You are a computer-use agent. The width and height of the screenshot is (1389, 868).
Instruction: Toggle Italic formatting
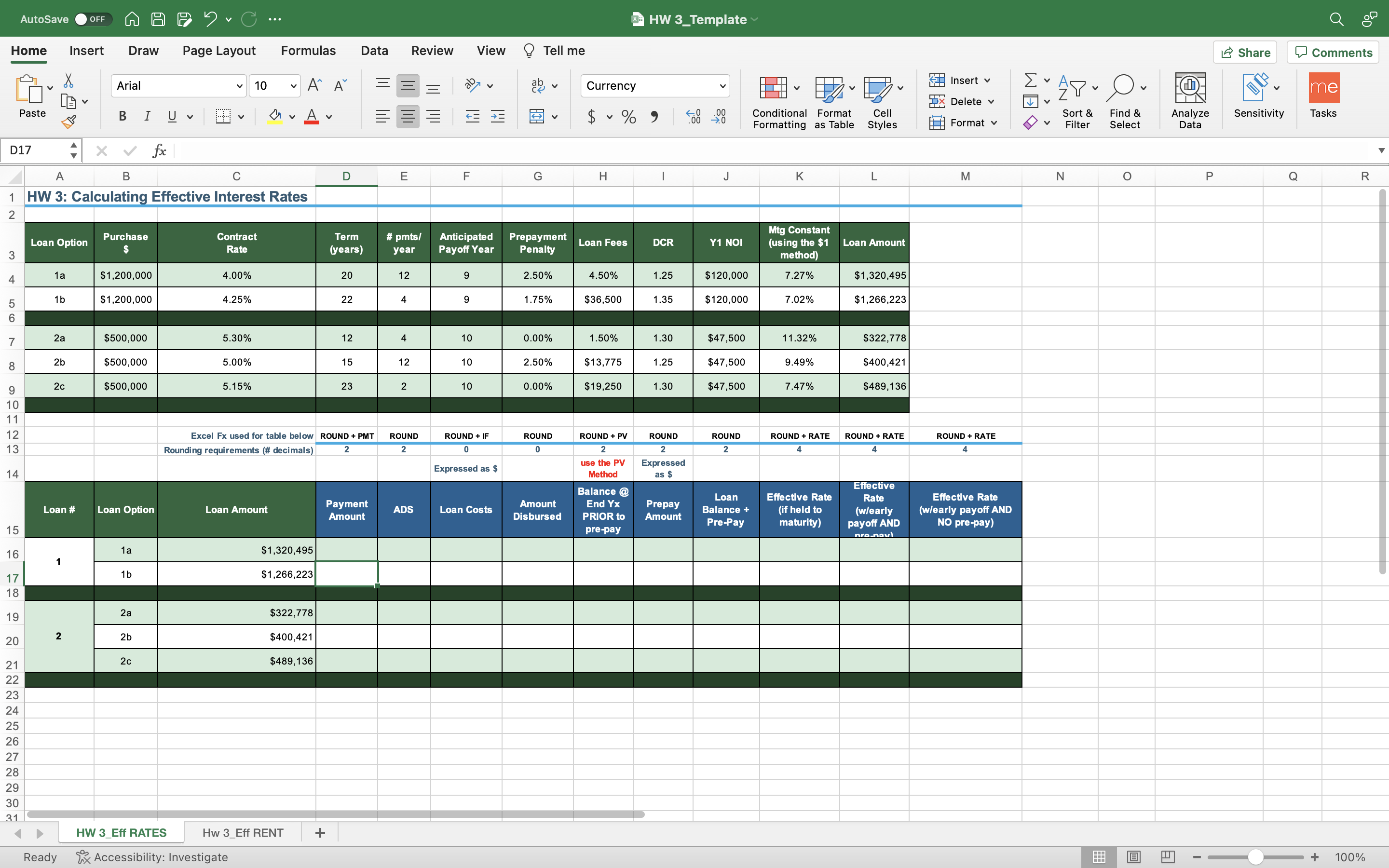pos(147,117)
